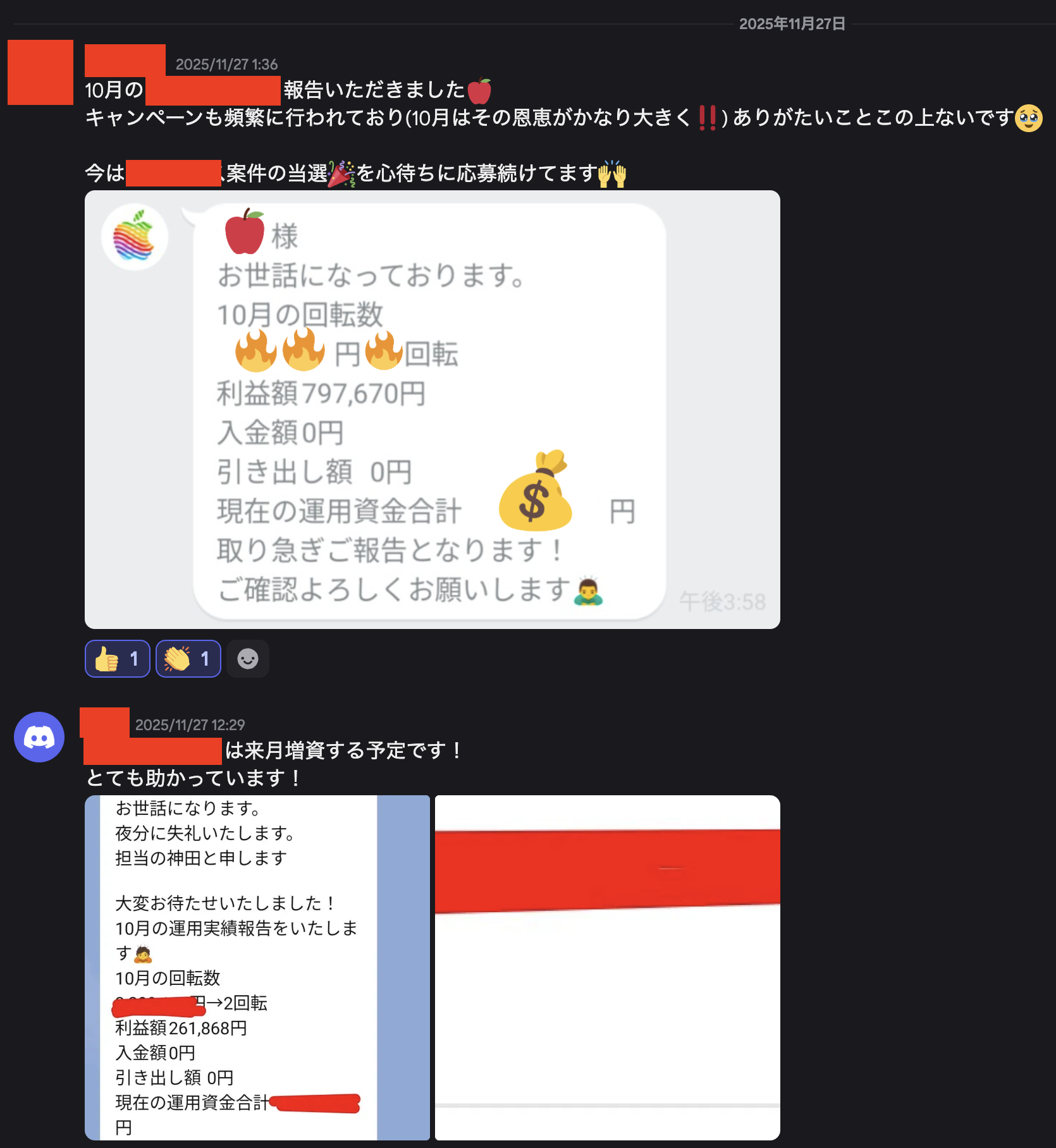
Task: Click the second message's redacted username
Action: (105, 723)
